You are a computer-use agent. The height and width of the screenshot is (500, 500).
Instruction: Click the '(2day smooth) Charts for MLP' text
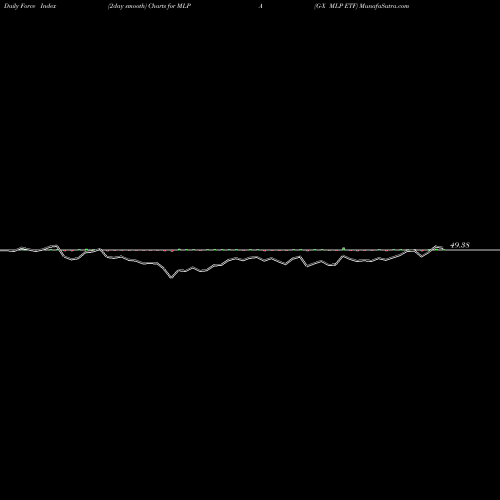click(149, 6)
